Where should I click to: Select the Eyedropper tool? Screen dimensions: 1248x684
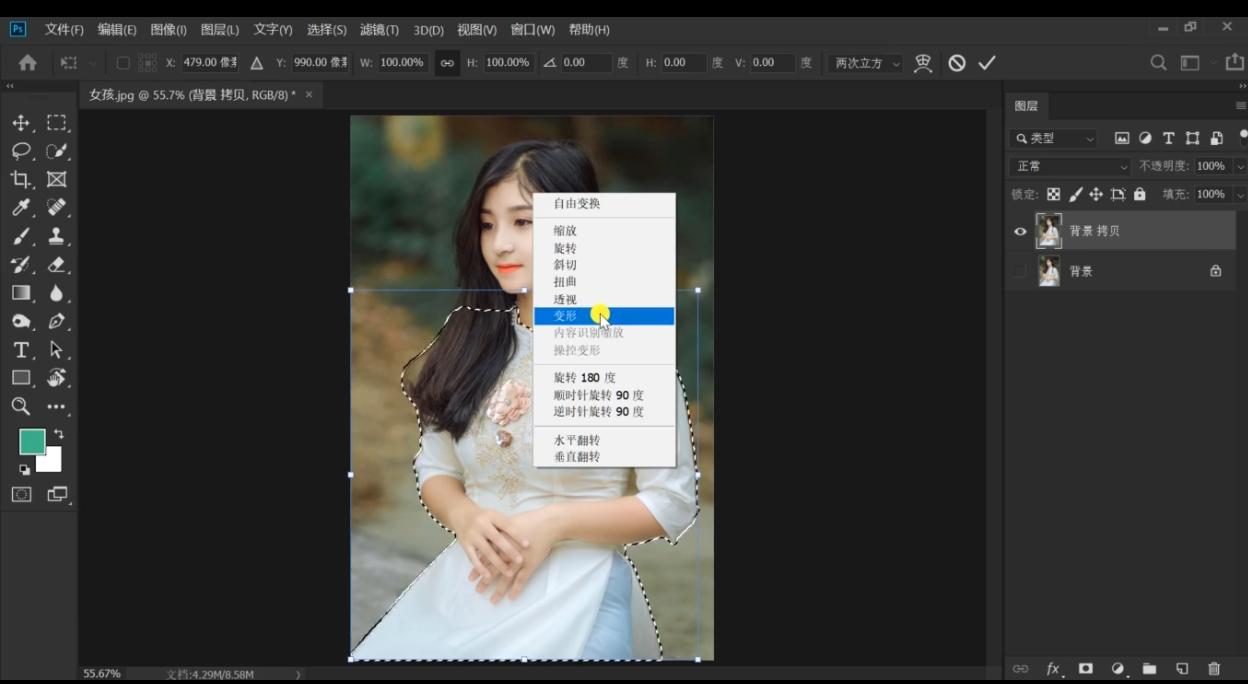pyautogui.click(x=20, y=208)
